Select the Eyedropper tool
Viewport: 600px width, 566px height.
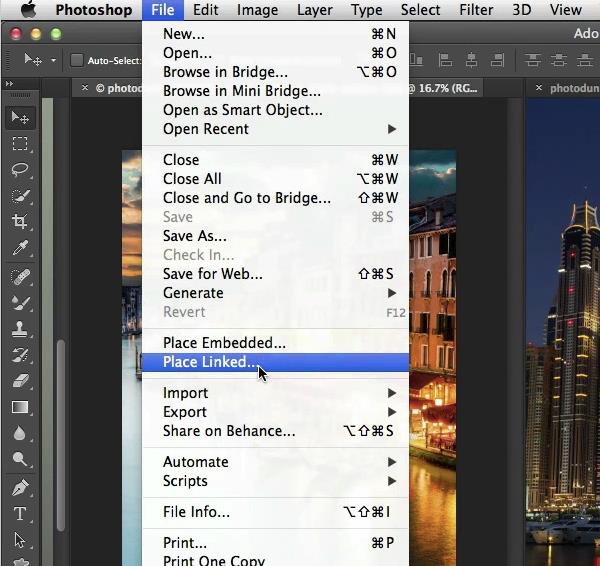click(x=19, y=249)
